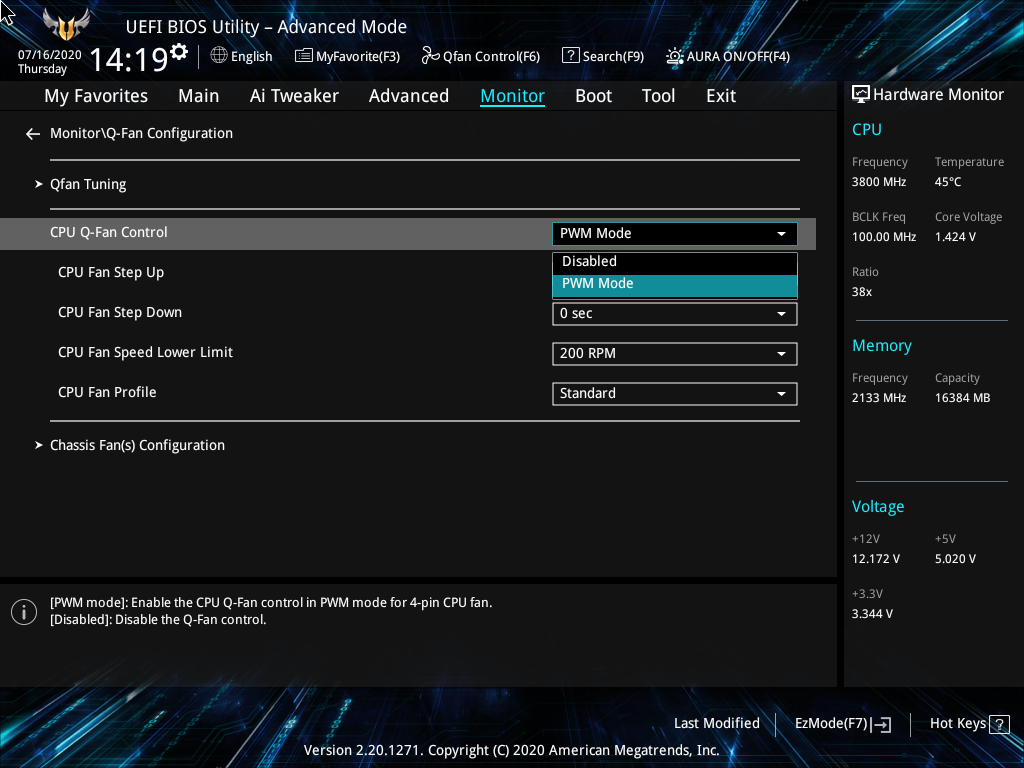Click the EzMode exit arrow icon
1024x768 pixels.
point(882,724)
